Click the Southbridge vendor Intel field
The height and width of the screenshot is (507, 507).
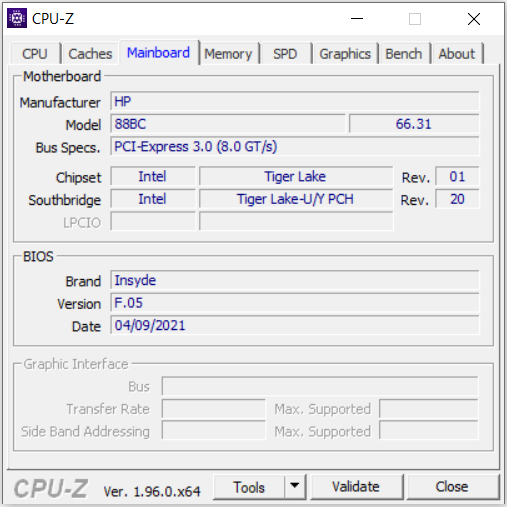tap(153, 199)
